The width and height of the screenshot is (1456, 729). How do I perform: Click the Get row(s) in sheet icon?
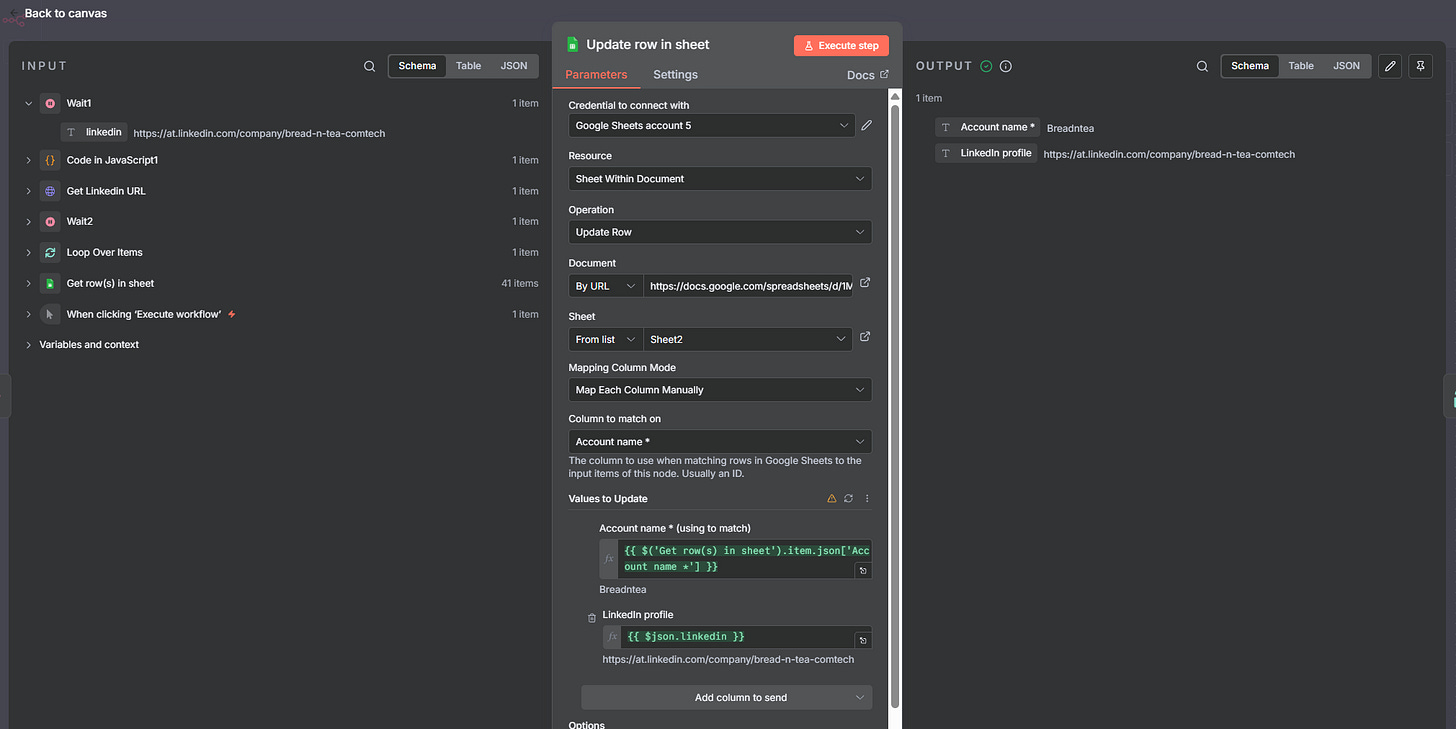[50, 283]
